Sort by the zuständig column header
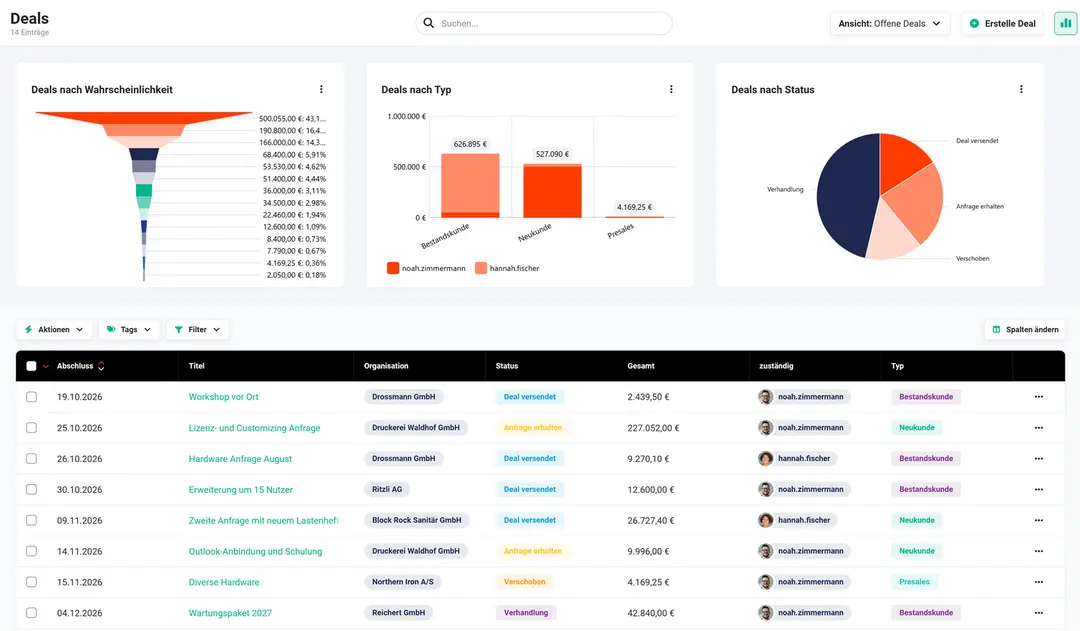Screen dimensions: 1080x631 click(x=776, y=366)
